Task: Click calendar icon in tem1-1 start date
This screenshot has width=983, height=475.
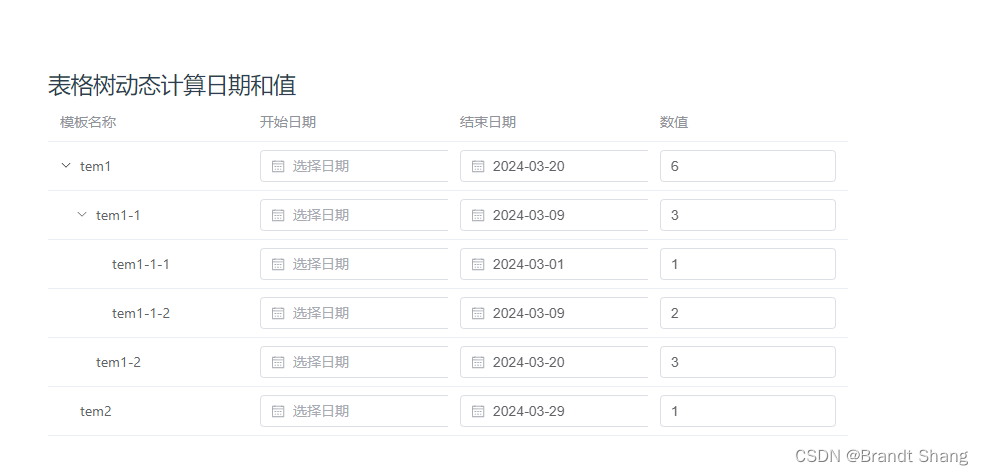Action: (278, 215)
